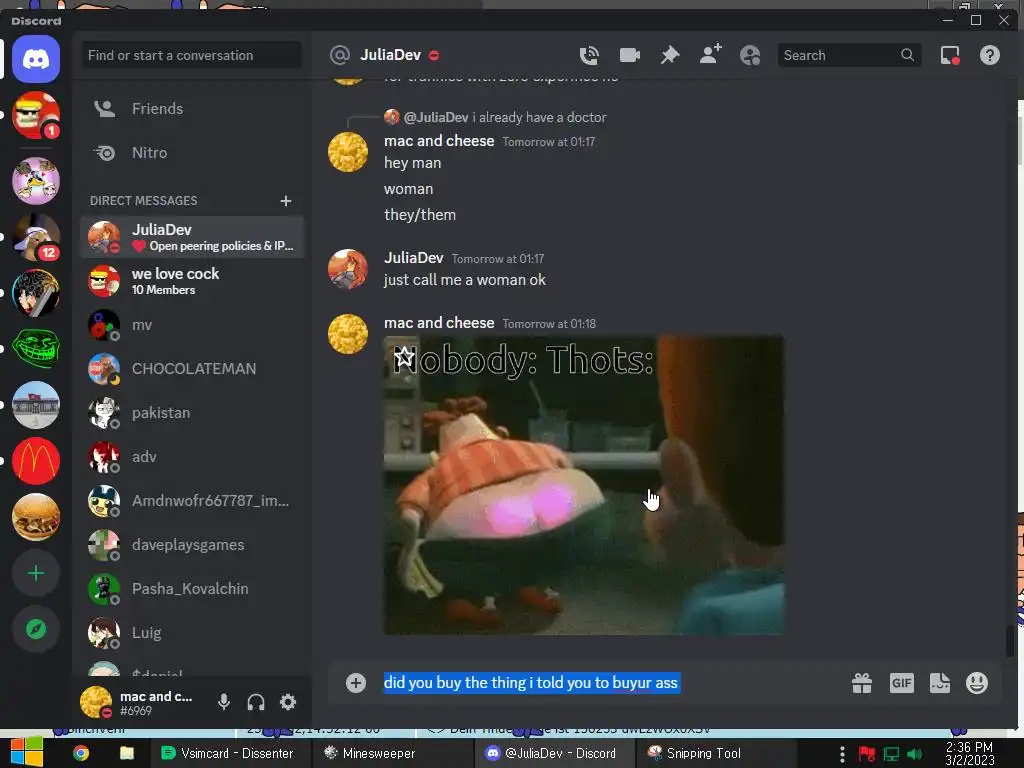Open Discord home direct messages button
Image resolution: width=1024 pixels, height=768 pixels.
tap(36, 59)
